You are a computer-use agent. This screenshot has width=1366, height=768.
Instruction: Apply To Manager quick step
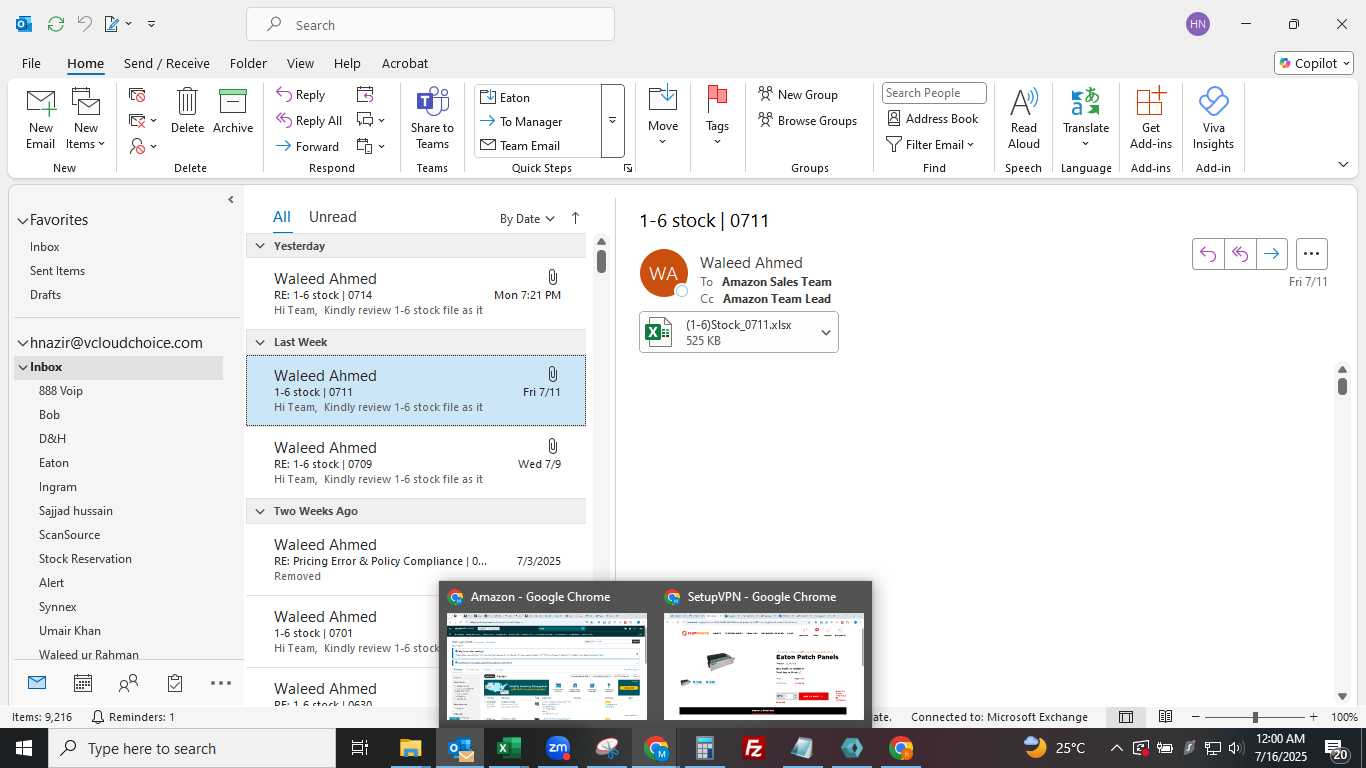point(538,121)
